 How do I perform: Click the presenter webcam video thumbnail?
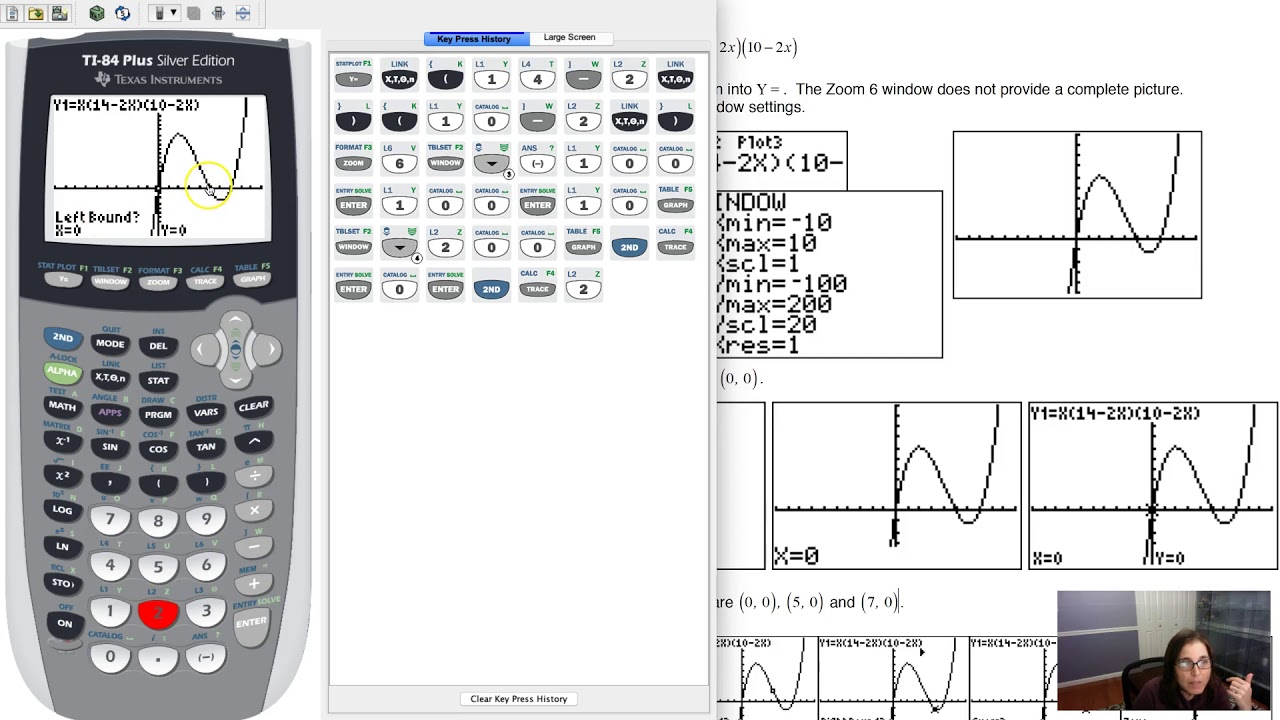click(1164, 651)
